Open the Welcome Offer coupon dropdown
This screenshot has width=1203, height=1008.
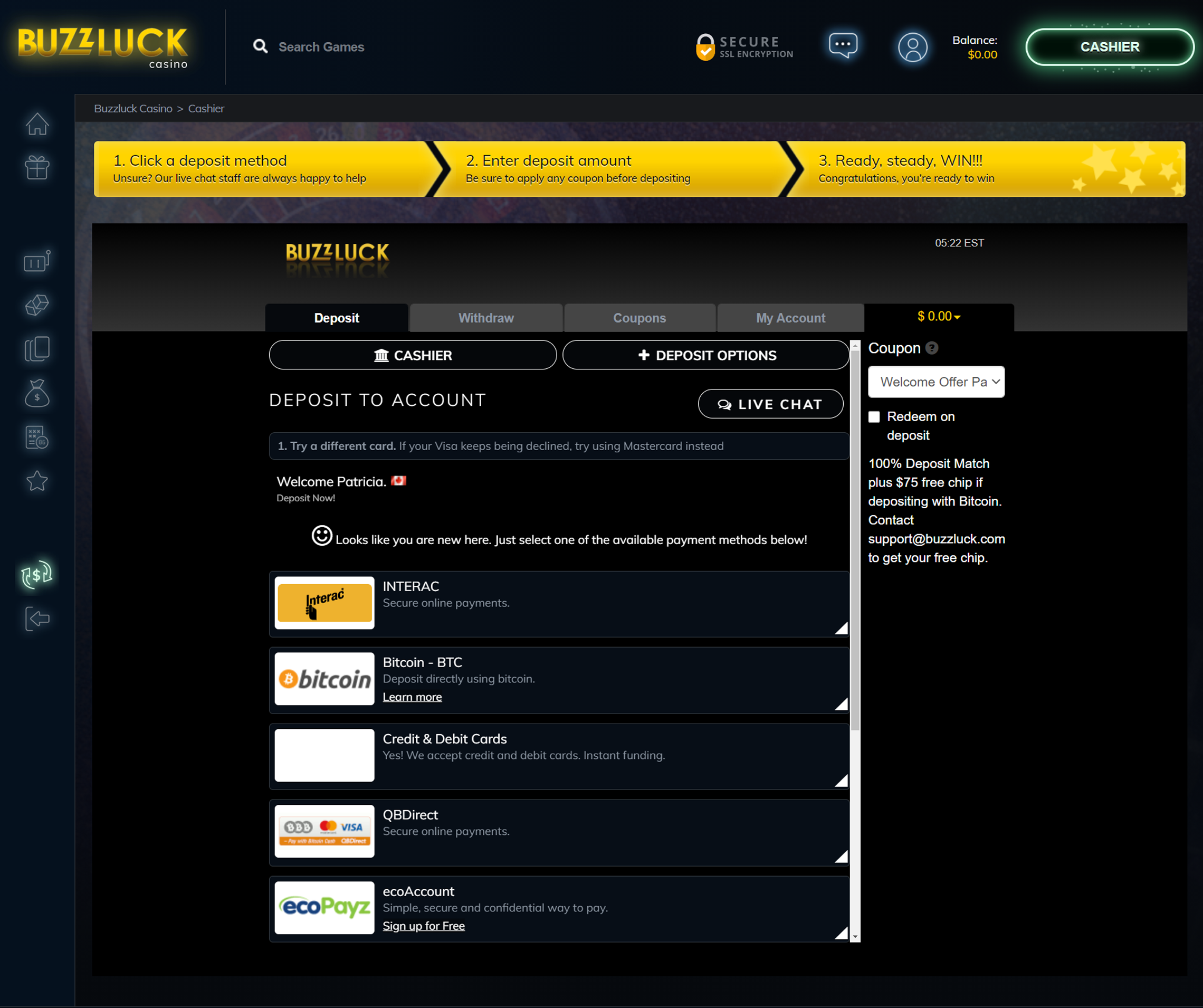click(x=936, y=382)
